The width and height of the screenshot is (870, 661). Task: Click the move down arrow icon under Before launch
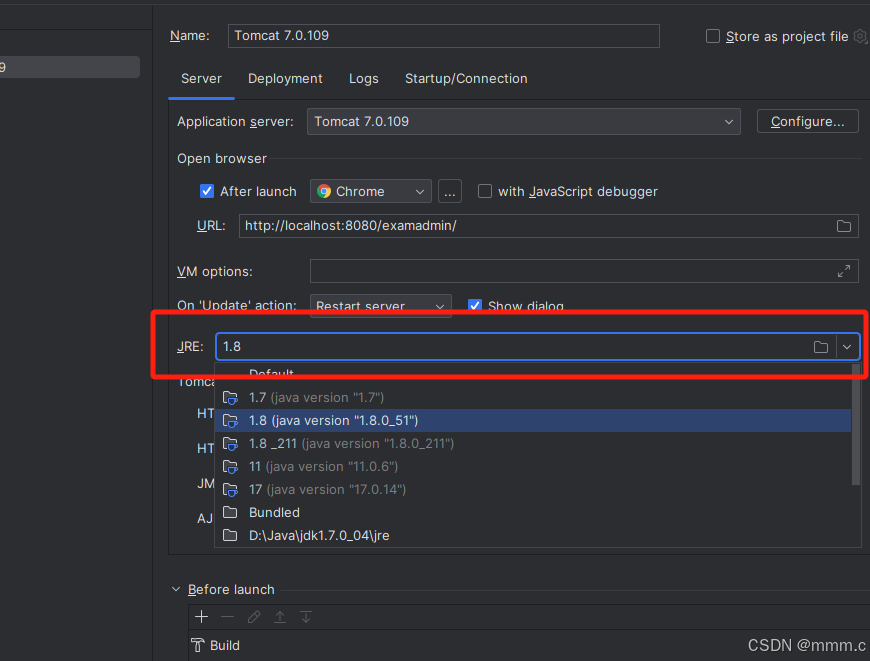pos(306,617)
